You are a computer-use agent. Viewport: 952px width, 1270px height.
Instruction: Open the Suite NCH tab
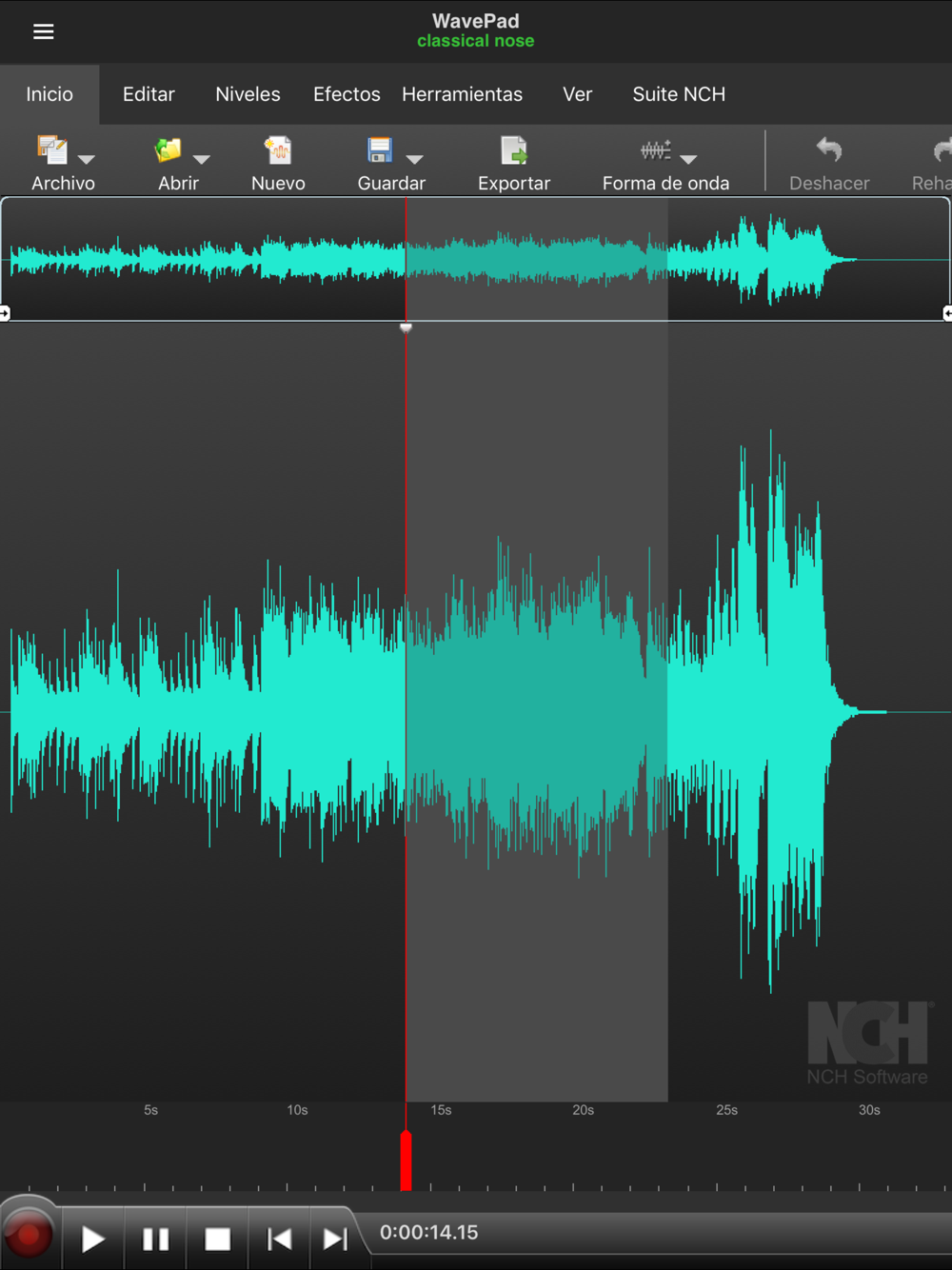tap(679, 94)
